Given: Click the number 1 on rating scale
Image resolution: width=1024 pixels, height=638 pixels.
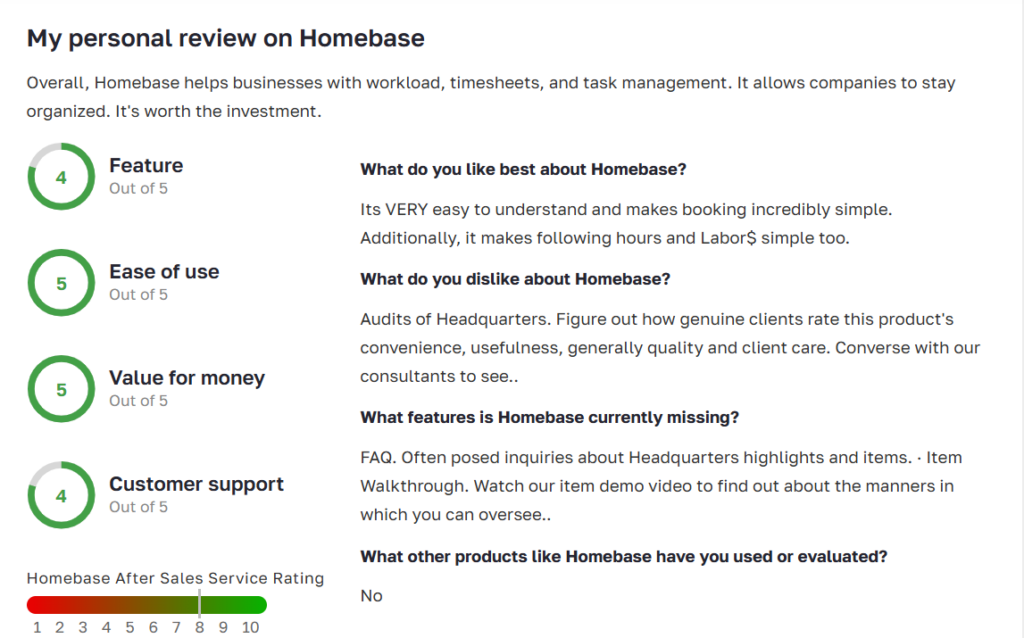Looking at the screenshot, I should point(37,627).
